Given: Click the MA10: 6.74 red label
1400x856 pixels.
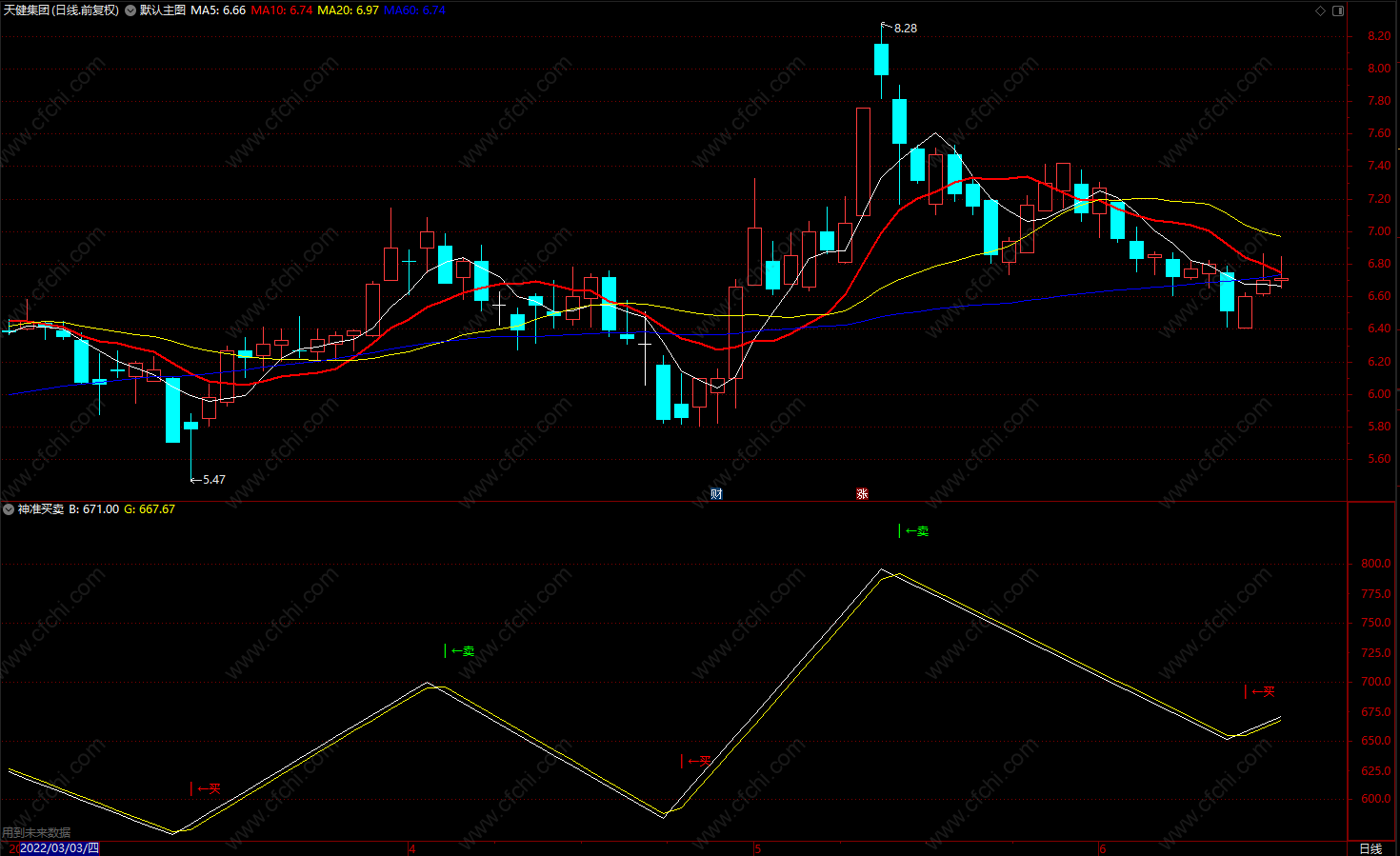Looking at the screenshot, I should tap(281, 10).
